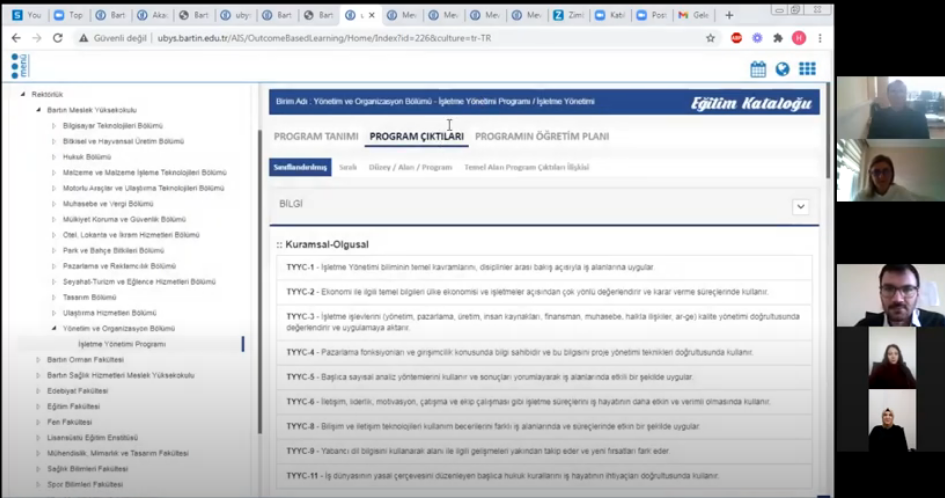
Task: Click the globe language icon
Action: click(782, 69)
